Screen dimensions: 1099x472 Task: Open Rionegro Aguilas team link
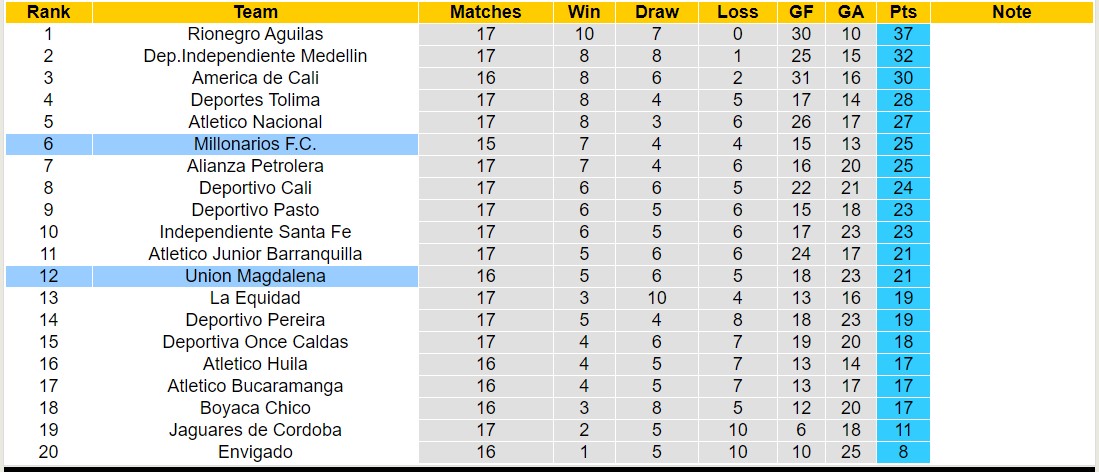click(255, 34)
